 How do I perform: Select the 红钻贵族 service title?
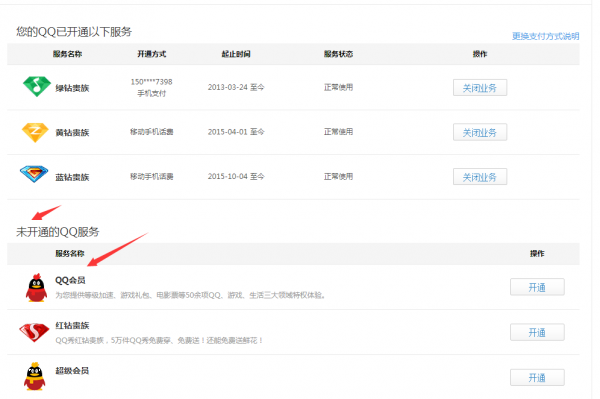pos(72,326)
